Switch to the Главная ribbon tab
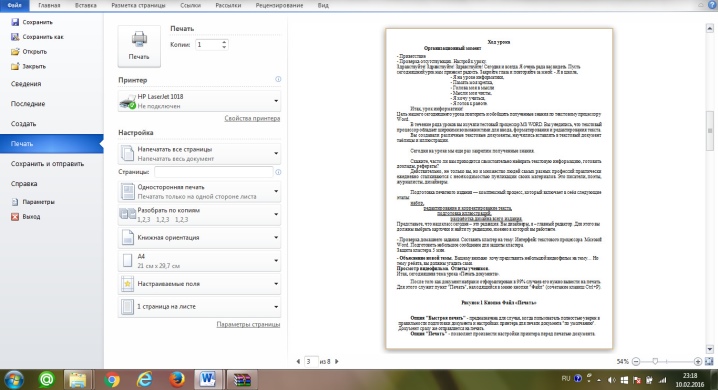Image resolution: width=718 pixels, height=390 pixels. coord(49,5)
